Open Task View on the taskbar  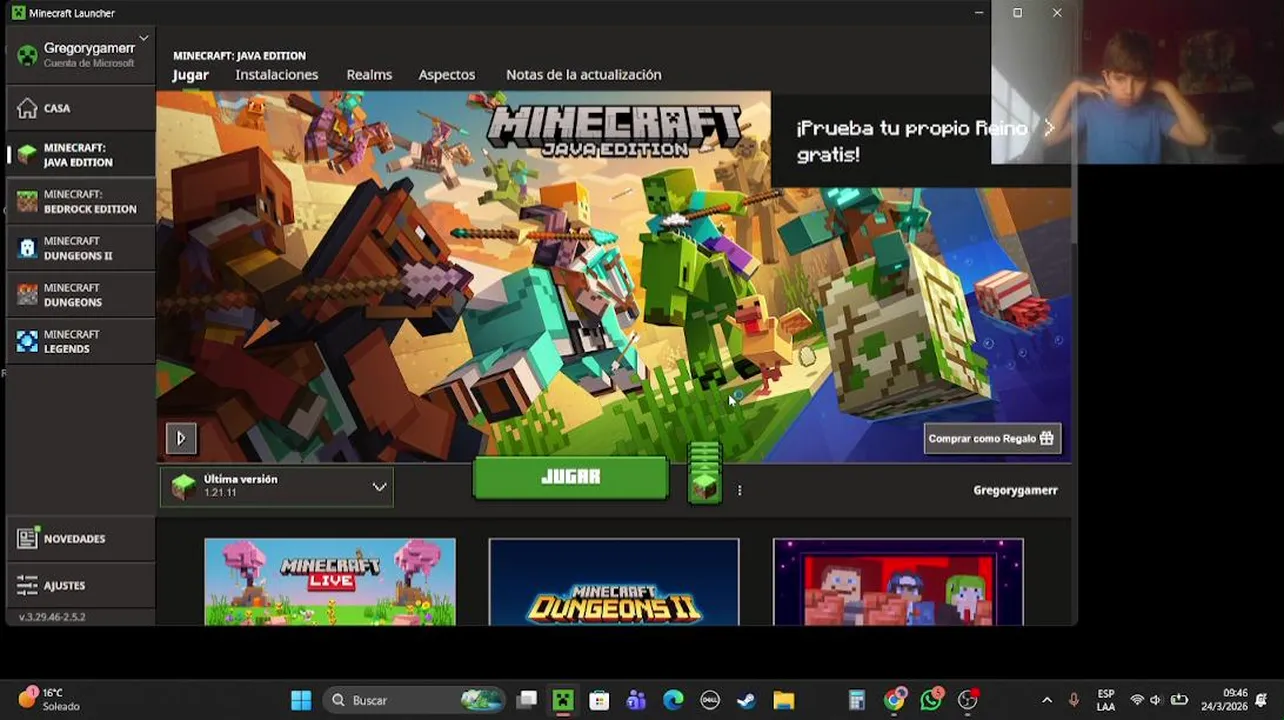(527, 700)
